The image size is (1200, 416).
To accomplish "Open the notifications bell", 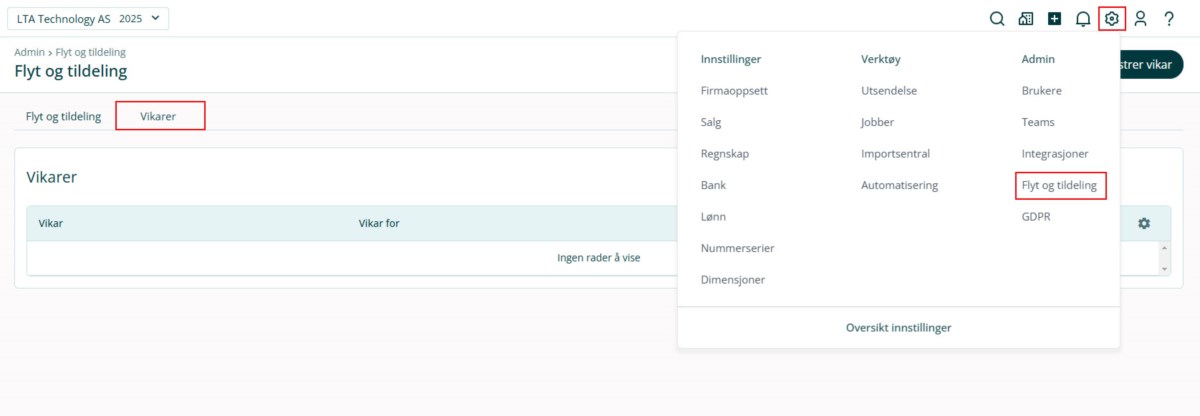I will pyautogui.click(x=1083, y=19).
